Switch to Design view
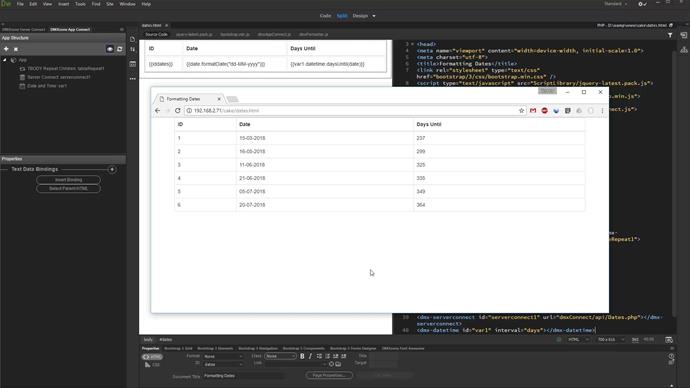This screenshot has width=690, height=388. (360, 16)
